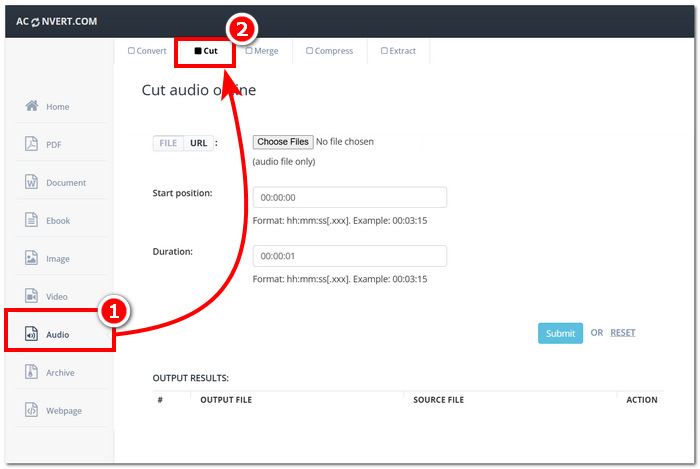The height and width of the screenshot is (469, 700).
Task: Go to the Ebook section label
Action: coord(58,221)
